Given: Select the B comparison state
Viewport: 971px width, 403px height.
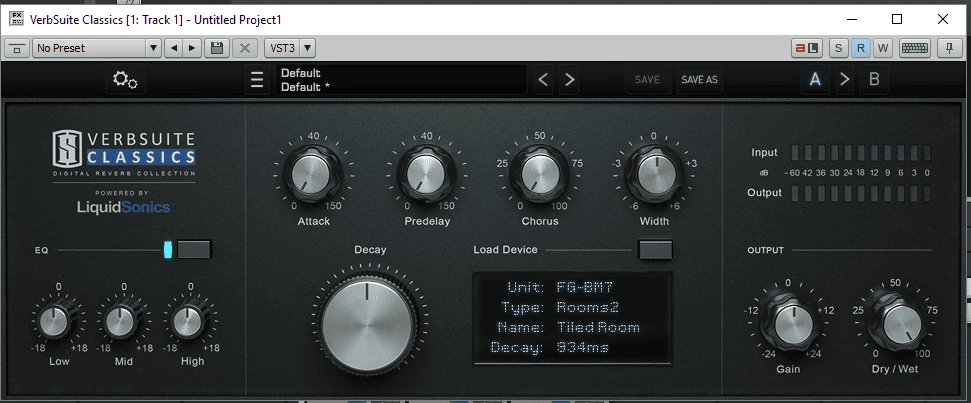Looking at the screenshot, I should coord(874,80).
